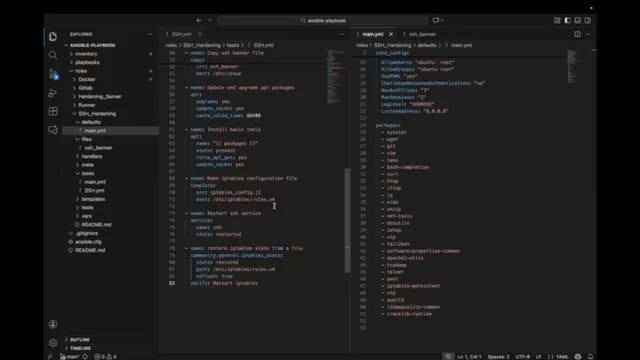Click the main branch indicator in status bar
Viewport: 640px width, 360px height.
pyautogui.click(x=70, y=356)
